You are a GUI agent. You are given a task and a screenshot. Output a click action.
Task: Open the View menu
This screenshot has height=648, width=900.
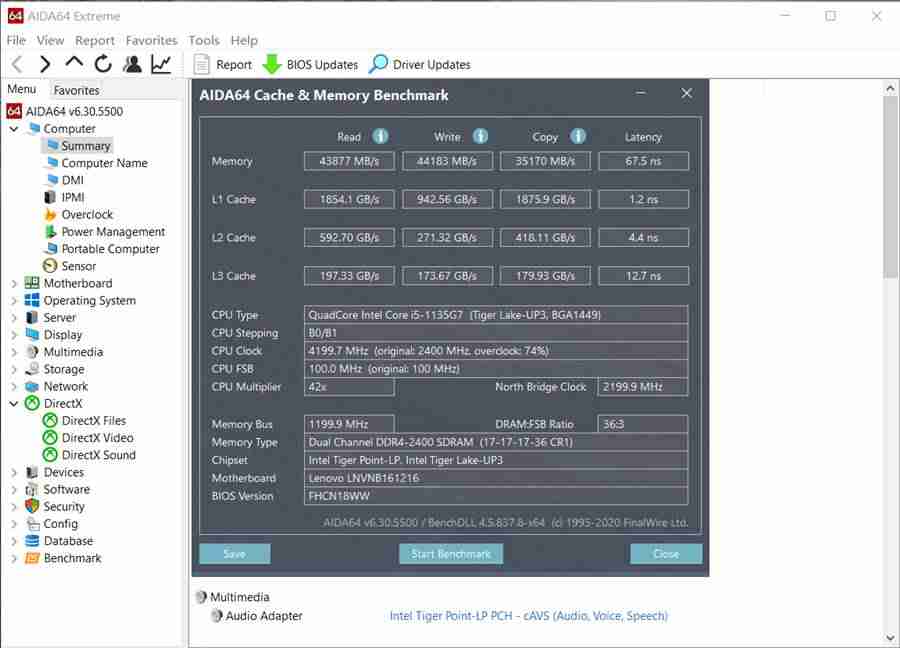(x=51, y=40)
